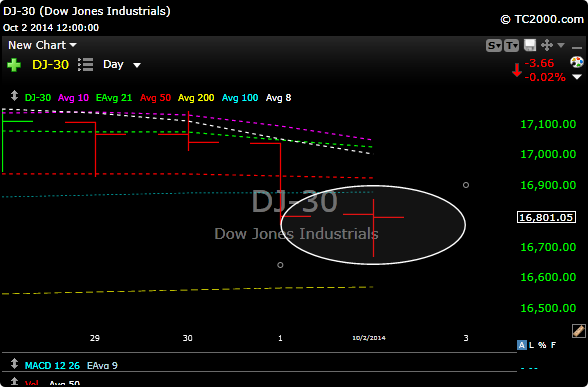Enable the A arithmetic scale option
Image resolution: width=588 pixels, height=387 pixels.
click(521, 345)
